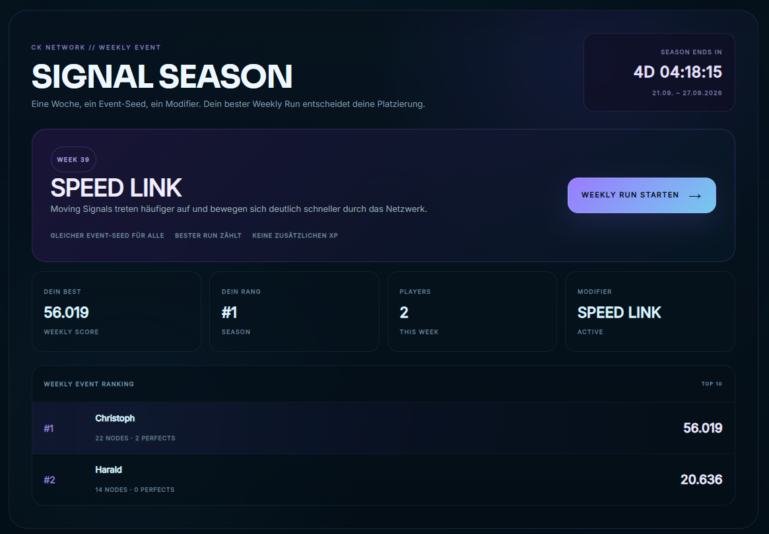Click the ACTIVE modifier status text
Image resolution: width=769 pixels, height=534 pixels.
click(590, 332)
